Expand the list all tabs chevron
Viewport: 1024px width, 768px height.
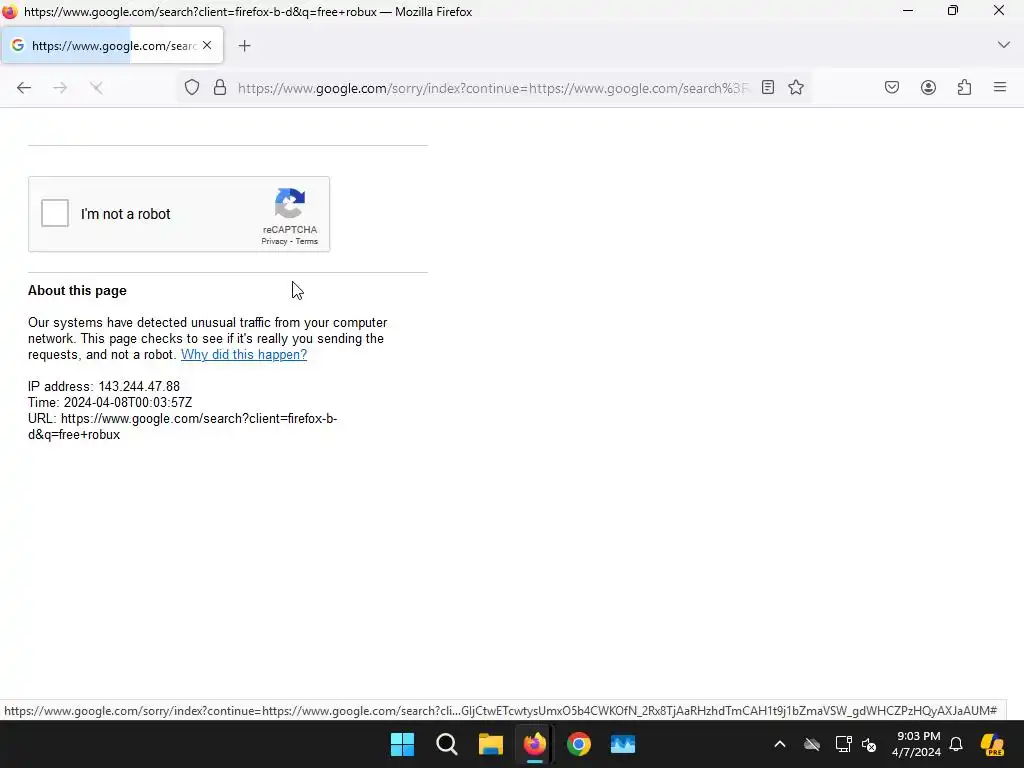tap(1004, 45)
